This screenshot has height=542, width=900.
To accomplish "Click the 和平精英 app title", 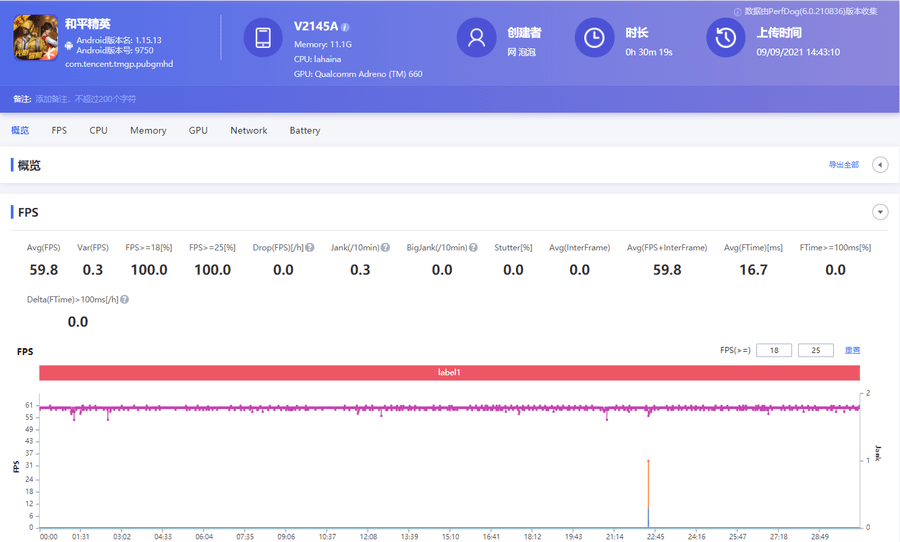I will click(87, 24).
